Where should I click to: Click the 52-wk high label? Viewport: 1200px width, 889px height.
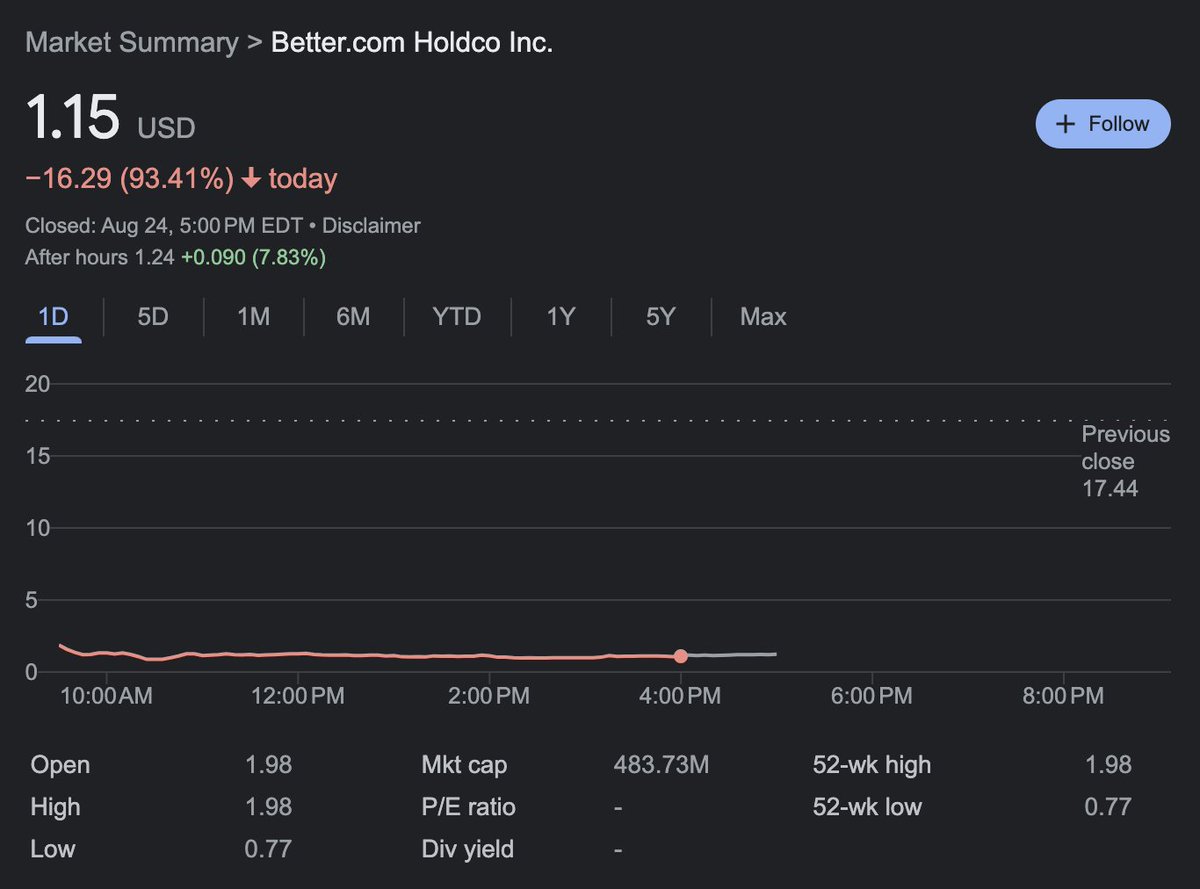coord(872,765)
